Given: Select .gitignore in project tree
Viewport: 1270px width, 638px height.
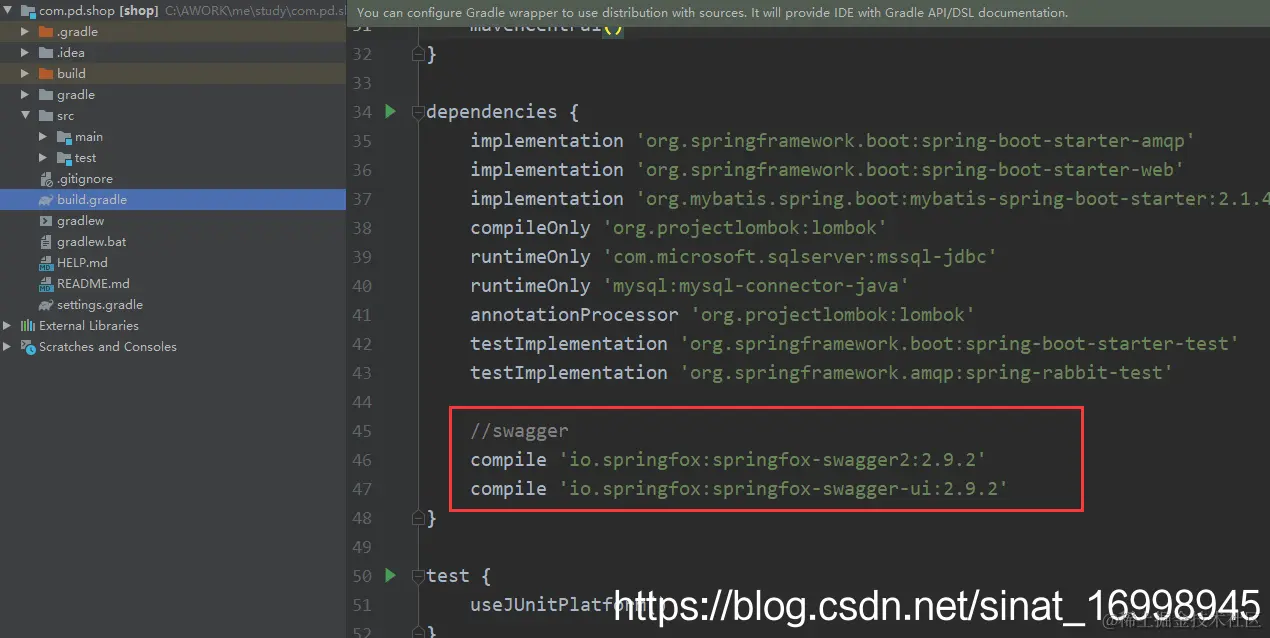Looking at the screenshot, I should pos(84,178).
